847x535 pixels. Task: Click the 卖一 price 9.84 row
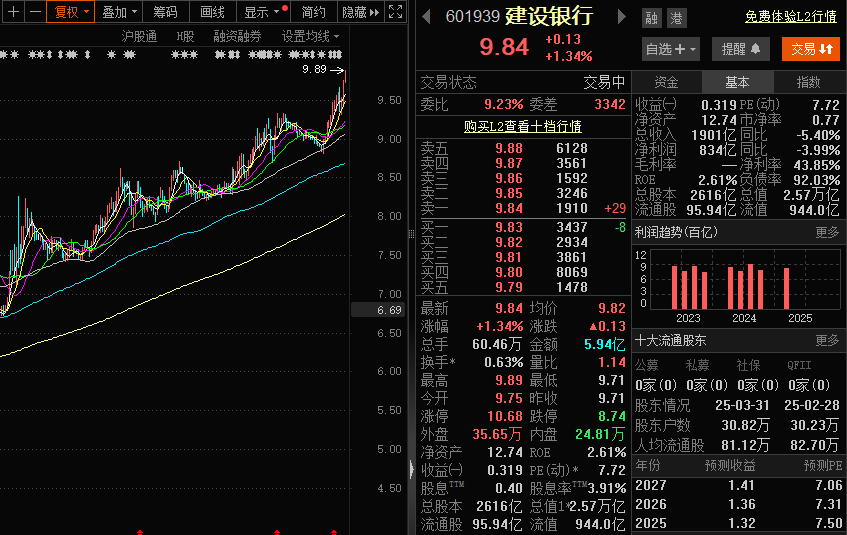click(523, 209)
